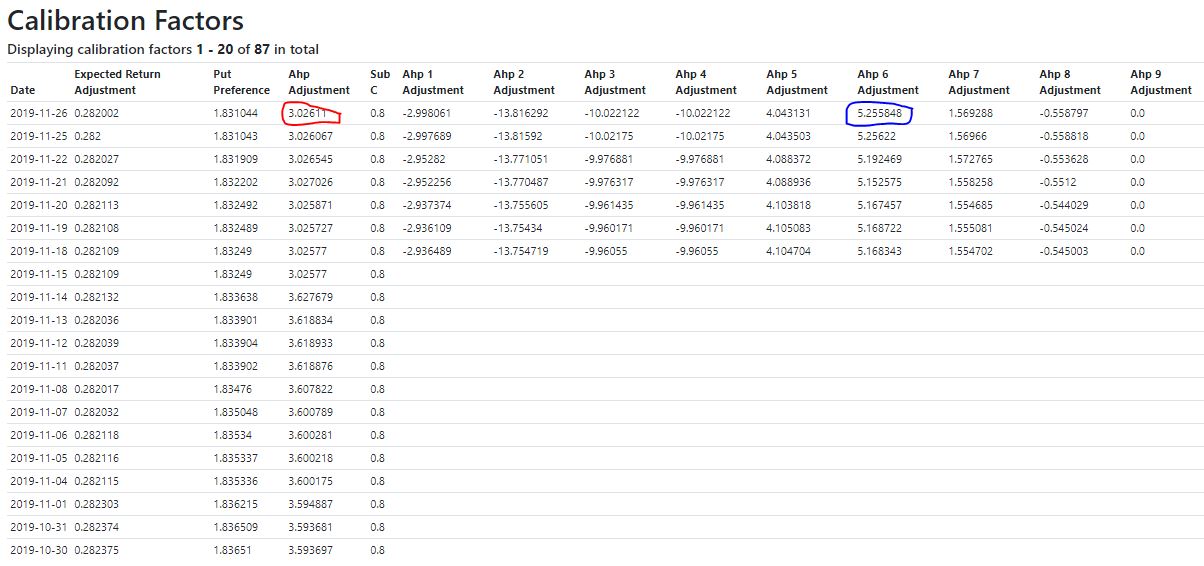Select the date cell 2019-11-14
Image resolution: width=1204 pixels, height=566 pixels.
pyautogui.click(x=38, y=297)
